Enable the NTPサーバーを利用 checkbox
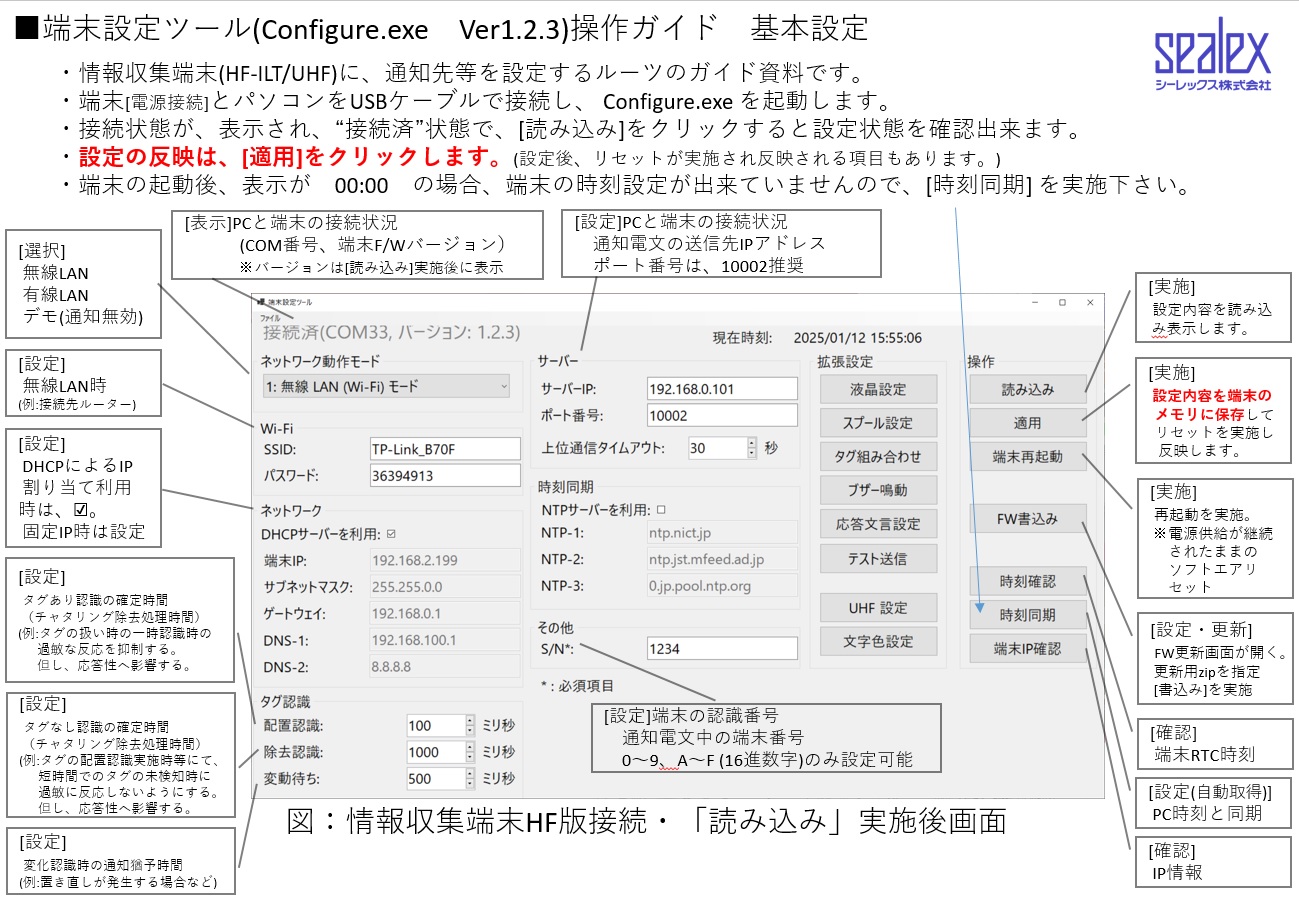The height and width of the screenshot is (900, 1299). tap(660, 510)
